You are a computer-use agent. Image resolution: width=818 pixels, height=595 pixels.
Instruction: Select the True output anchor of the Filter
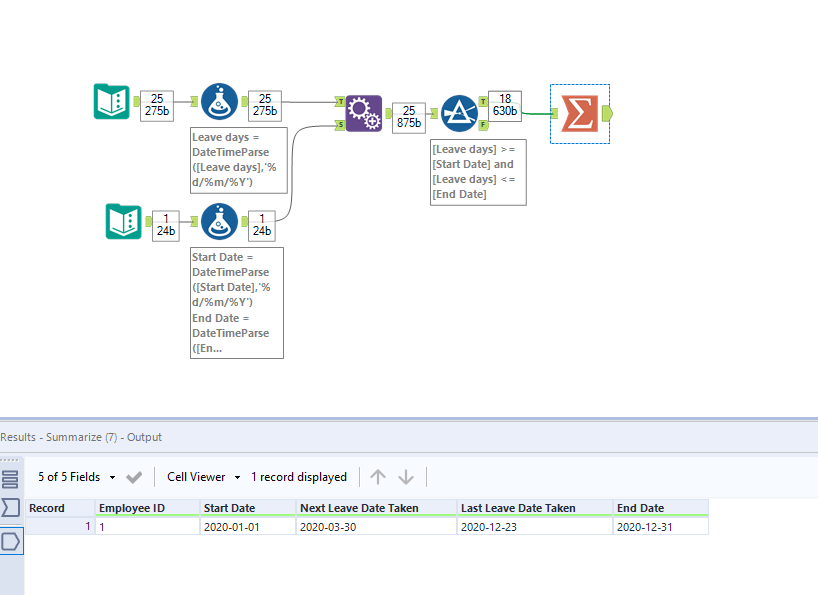[481, 103]
